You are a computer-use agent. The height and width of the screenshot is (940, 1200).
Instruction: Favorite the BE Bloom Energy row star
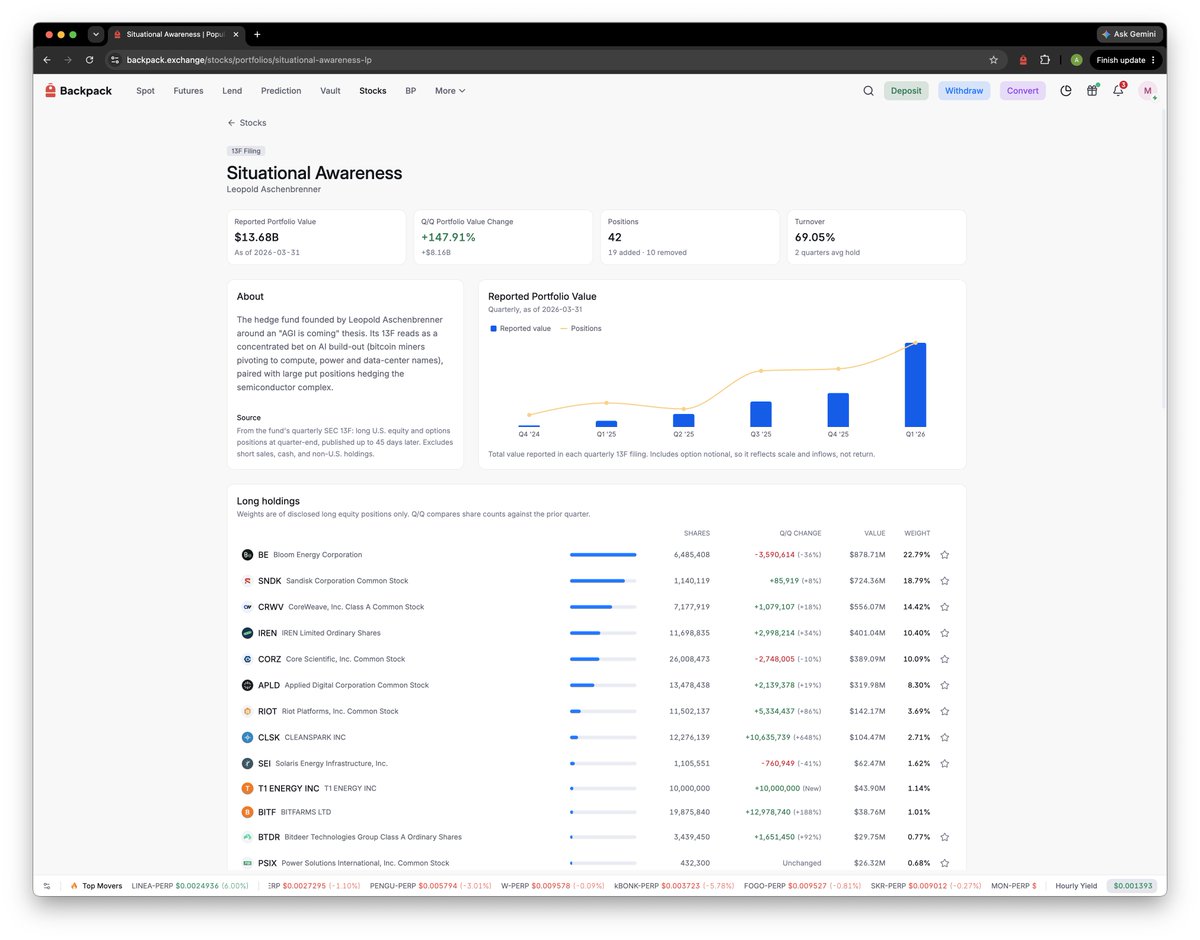point(944,555)
